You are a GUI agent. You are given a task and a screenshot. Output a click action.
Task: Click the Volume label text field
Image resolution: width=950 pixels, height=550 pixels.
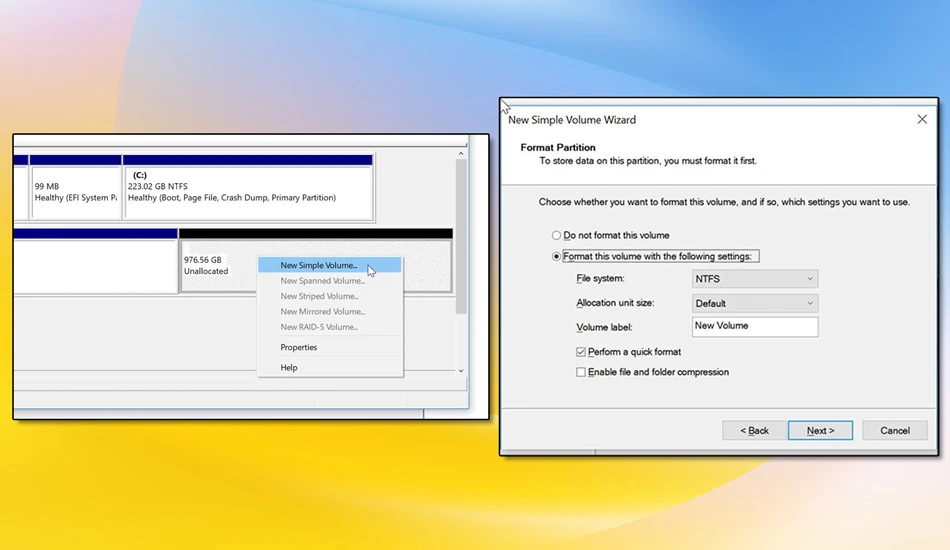click(x=755, y=326)
